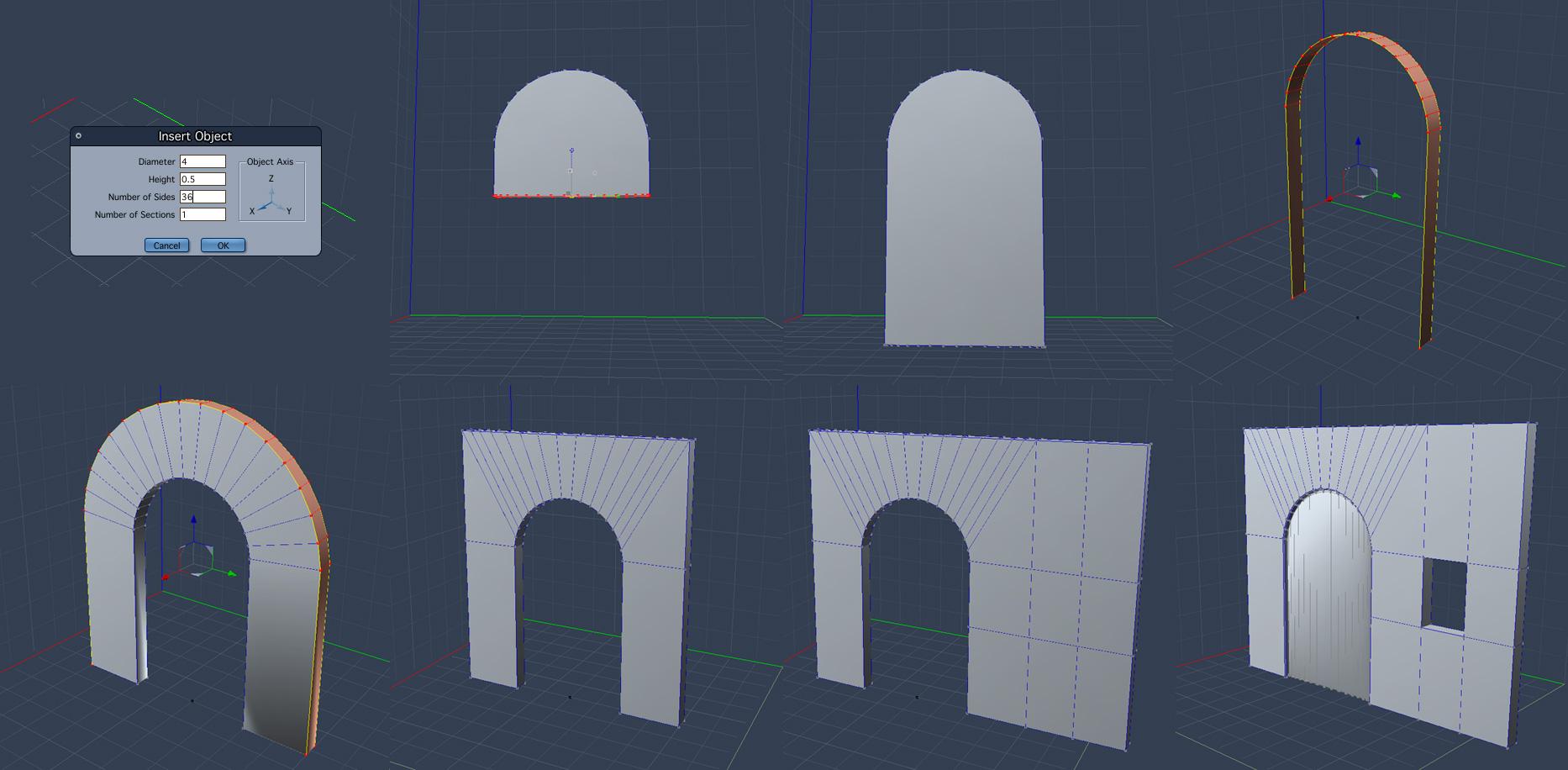The width and height of the screenshot is (1568, 770).
Task: Choose the Y axis in Object Axis
Action: coord(289,211)
